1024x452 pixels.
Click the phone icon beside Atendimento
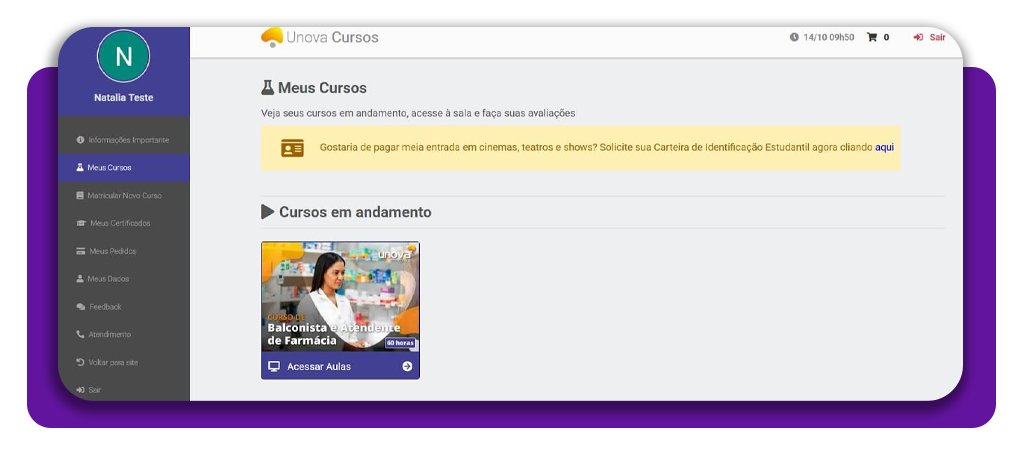coord(80,334)
